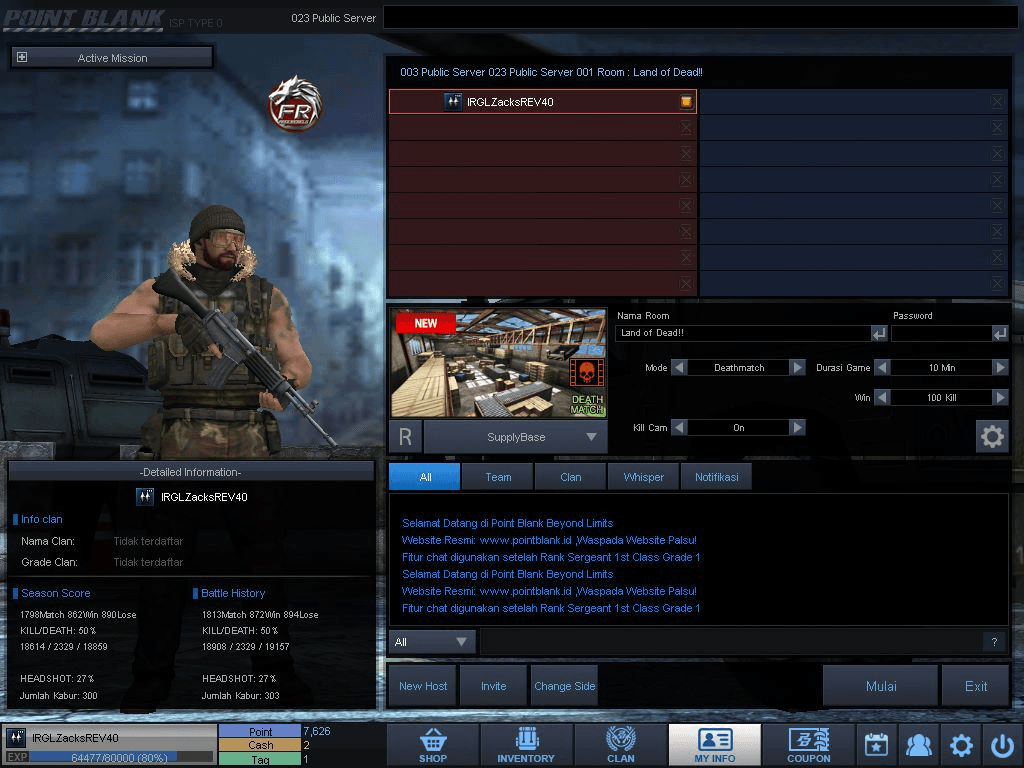Close third blue team slot
The image size is (1024, 768).
[x=997, y=153]
